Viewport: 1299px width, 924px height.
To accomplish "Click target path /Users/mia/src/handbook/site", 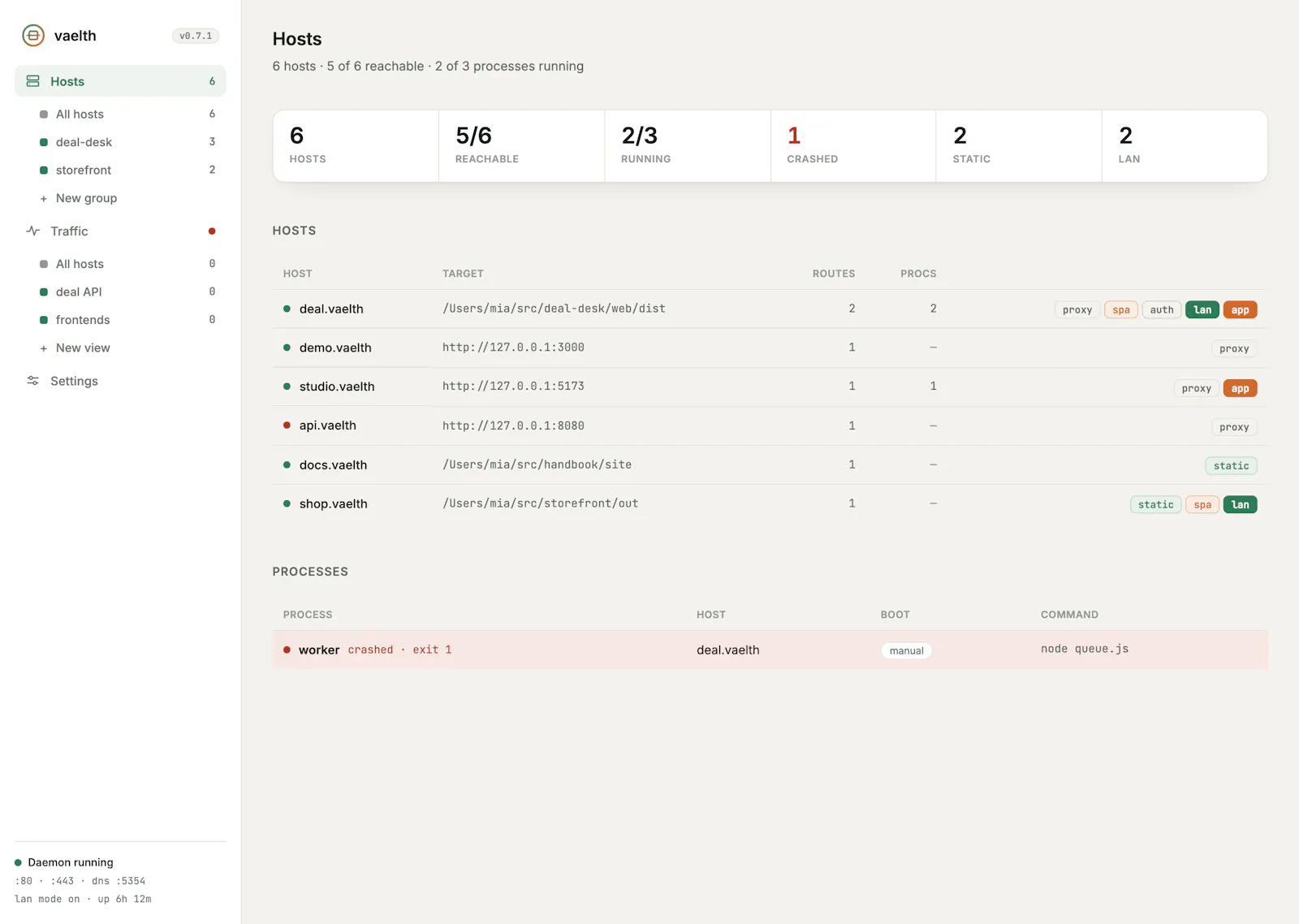I will tap(537, 465).
